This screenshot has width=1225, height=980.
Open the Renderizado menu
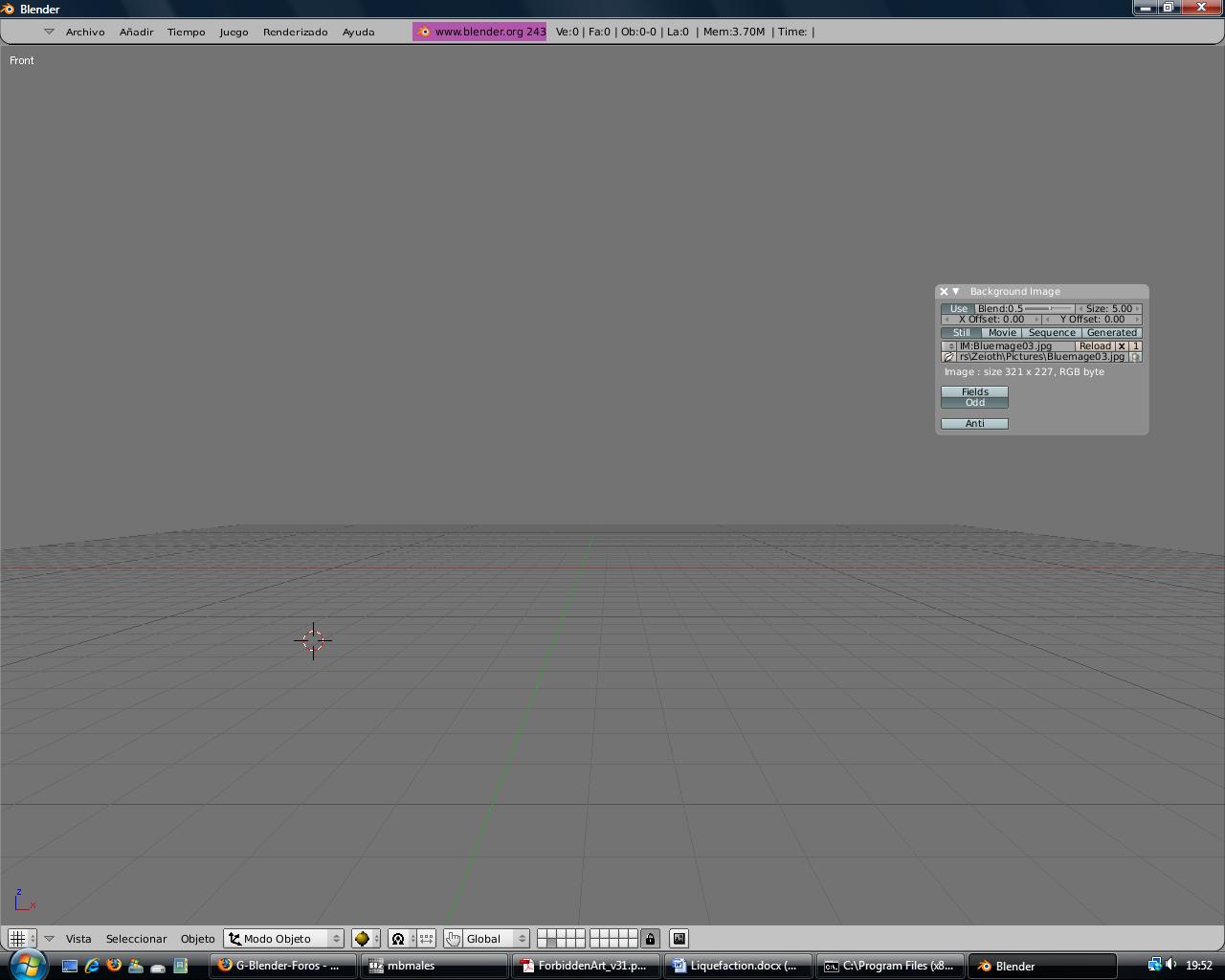pos(295,32)
